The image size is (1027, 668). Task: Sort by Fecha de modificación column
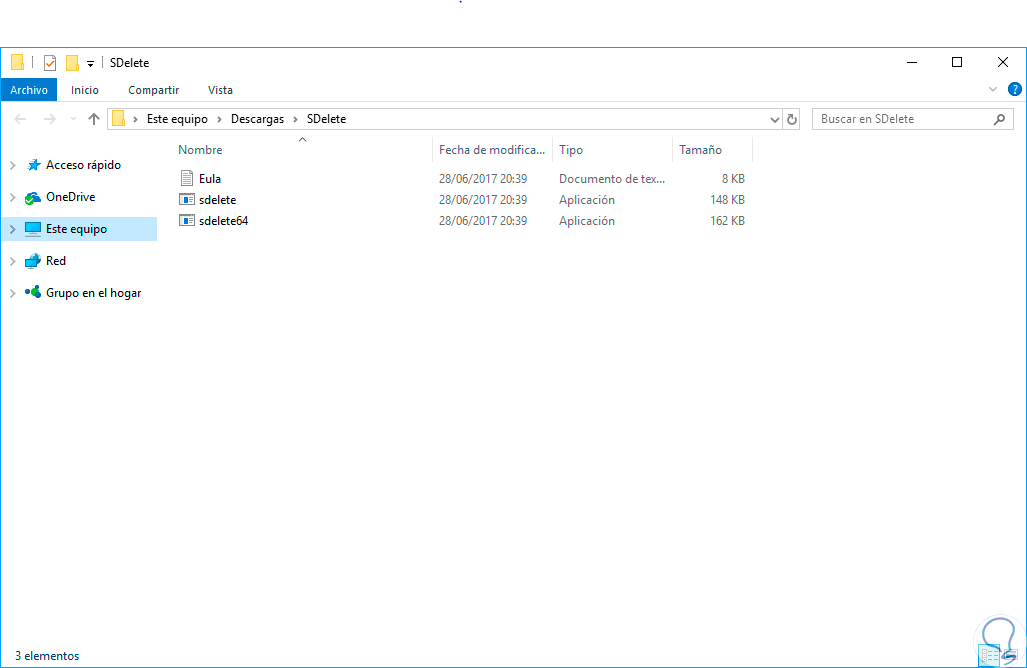tap(493, 149)
